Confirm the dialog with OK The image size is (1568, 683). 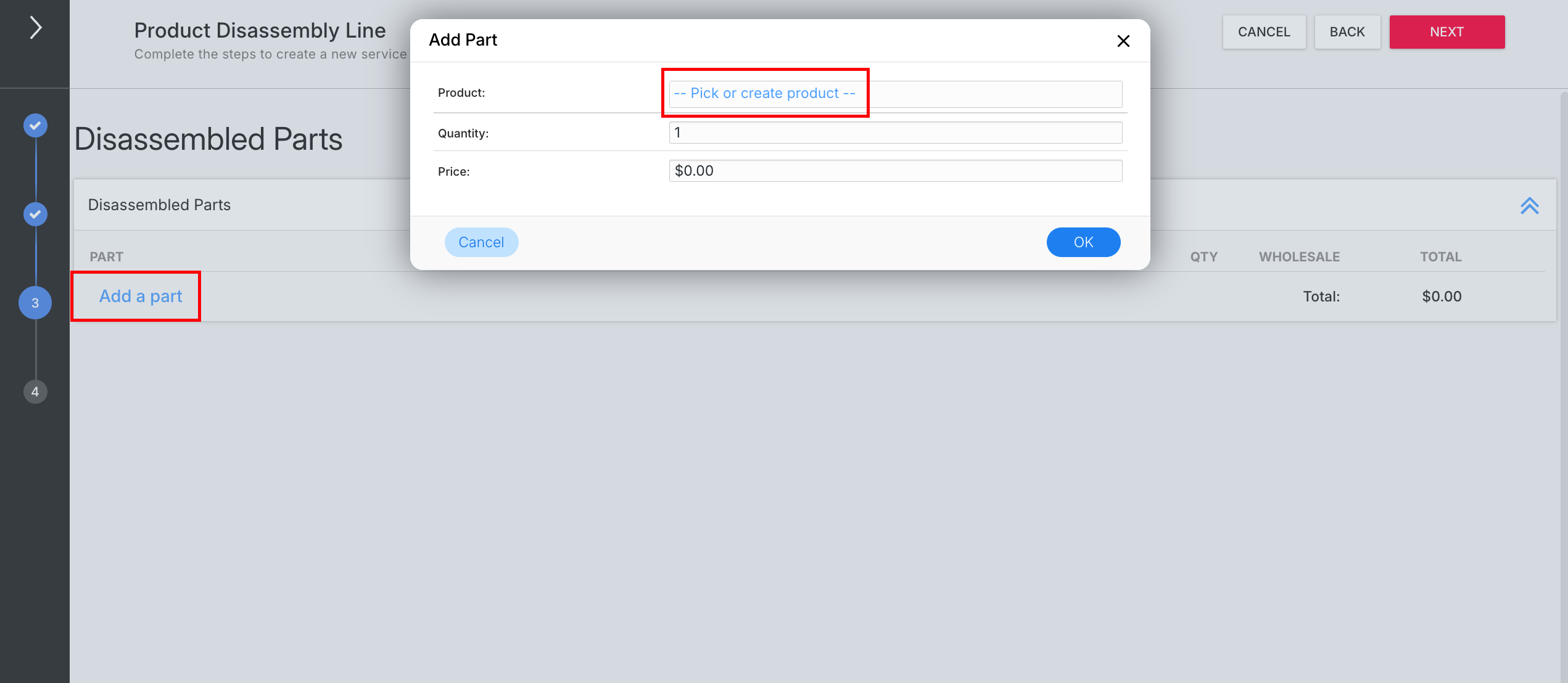point(1083,242)
